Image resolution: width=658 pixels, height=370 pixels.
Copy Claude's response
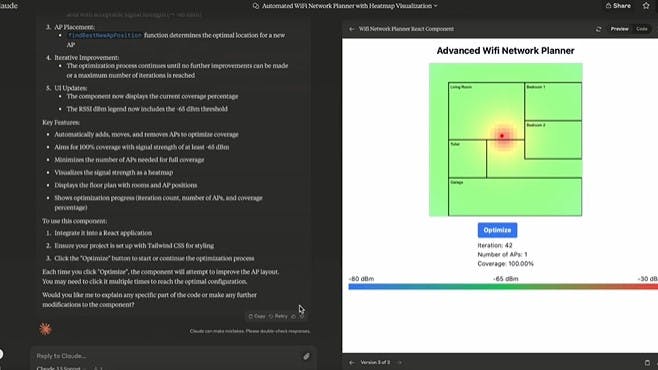pyautogui.click(x=257, y=316)
